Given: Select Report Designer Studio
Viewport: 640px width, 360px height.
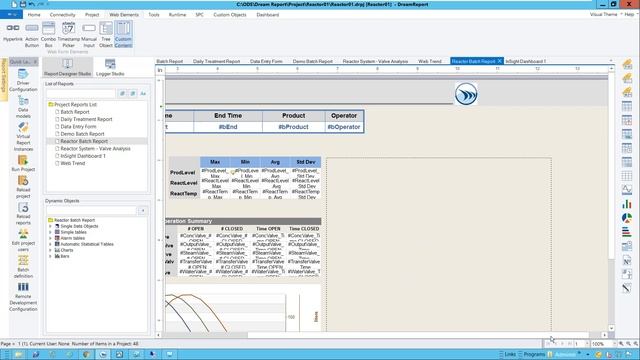Looking at the screenshot, I should 67,67.
